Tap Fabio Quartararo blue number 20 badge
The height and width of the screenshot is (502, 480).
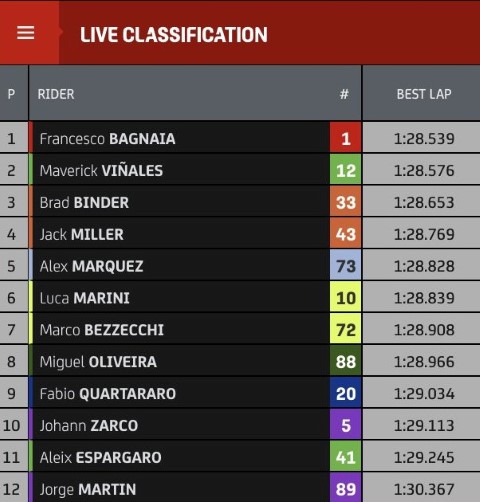click(x=345, y=393)
